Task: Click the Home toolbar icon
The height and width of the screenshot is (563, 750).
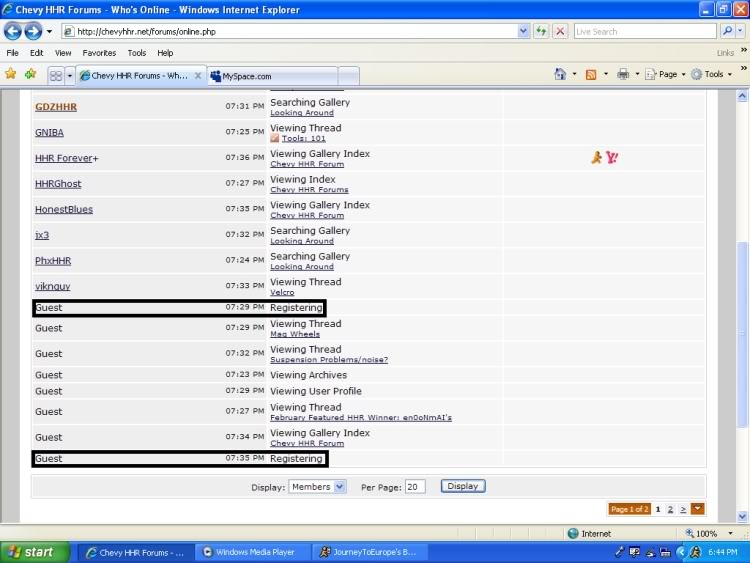Action: pos(560,74)
